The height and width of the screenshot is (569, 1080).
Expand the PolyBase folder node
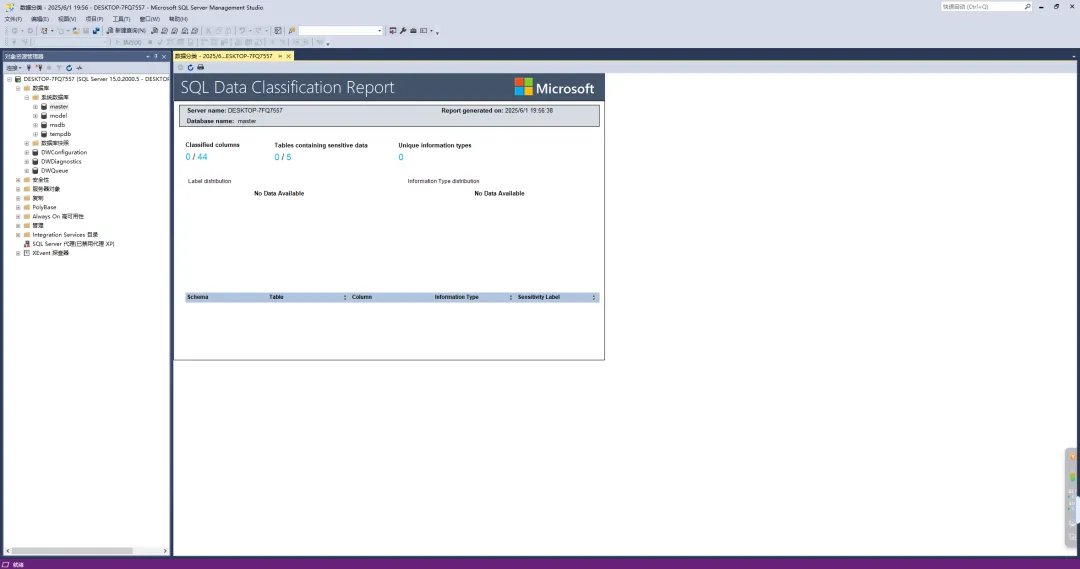coord(18,207)
